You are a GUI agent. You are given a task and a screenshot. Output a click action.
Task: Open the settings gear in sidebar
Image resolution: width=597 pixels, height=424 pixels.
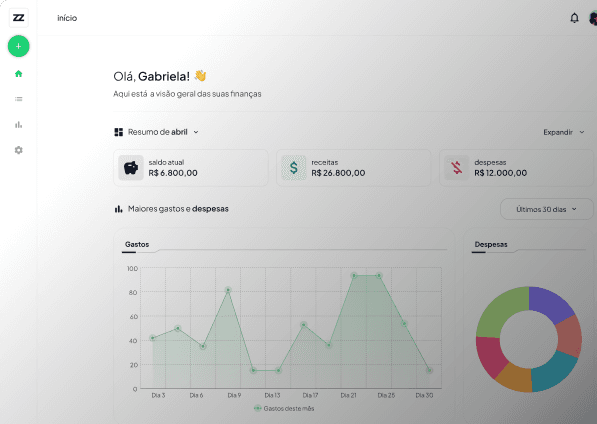18,150
